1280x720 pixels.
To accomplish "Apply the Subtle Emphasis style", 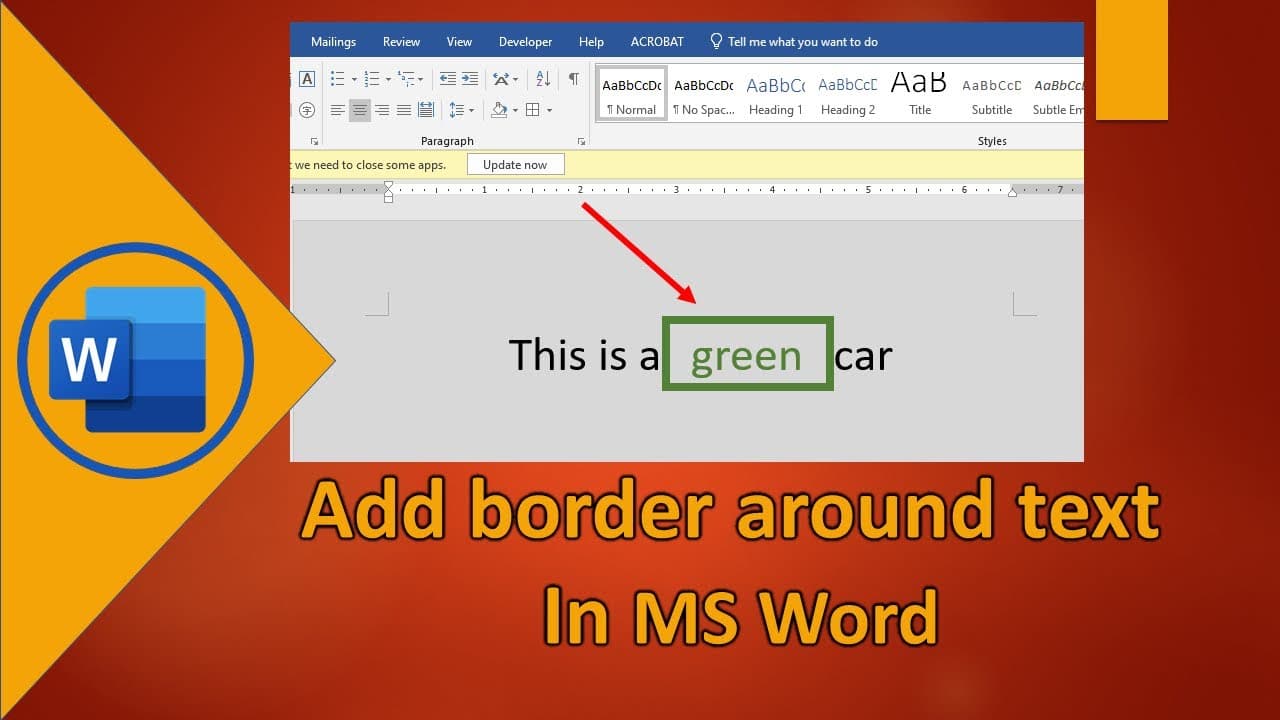I will 1056,93.
